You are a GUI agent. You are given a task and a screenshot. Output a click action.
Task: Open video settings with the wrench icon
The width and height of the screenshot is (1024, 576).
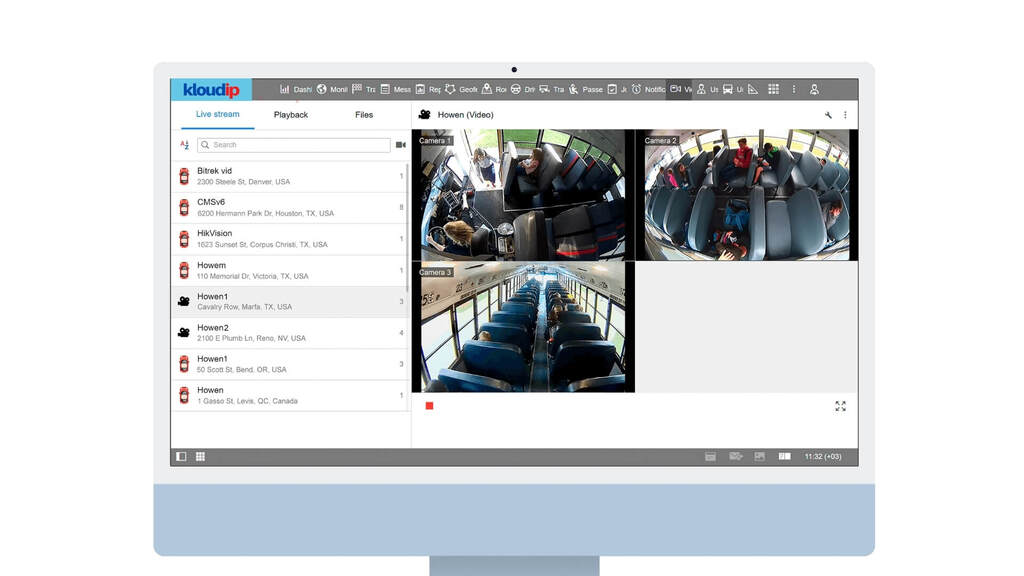click(828, 115)
